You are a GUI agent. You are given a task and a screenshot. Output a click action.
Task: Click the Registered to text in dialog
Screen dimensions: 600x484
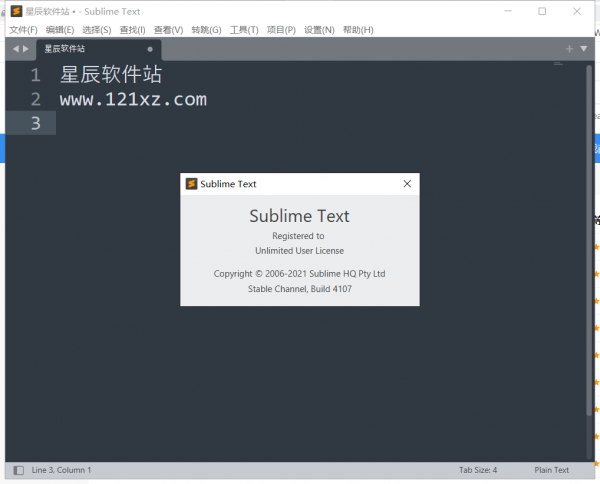298,236
